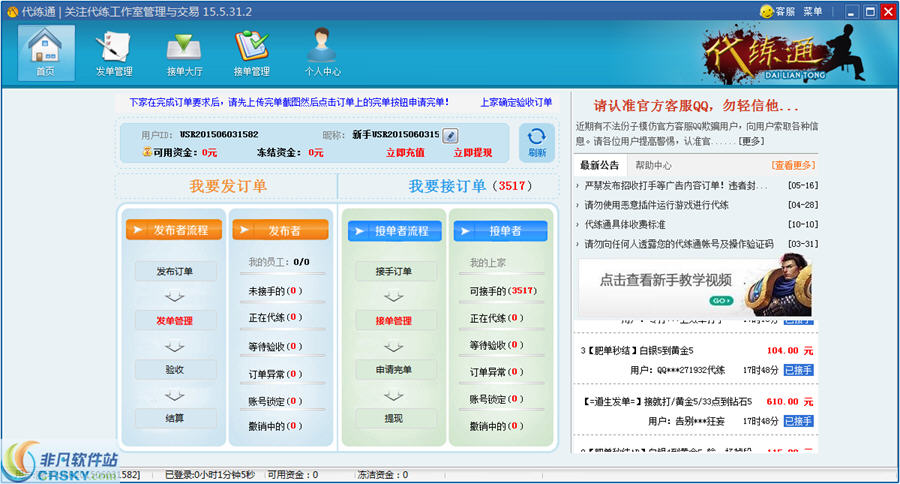Click the 接单者流程 blue header
Viewport: 900px width, 484px height.
[x=394, y=231]
